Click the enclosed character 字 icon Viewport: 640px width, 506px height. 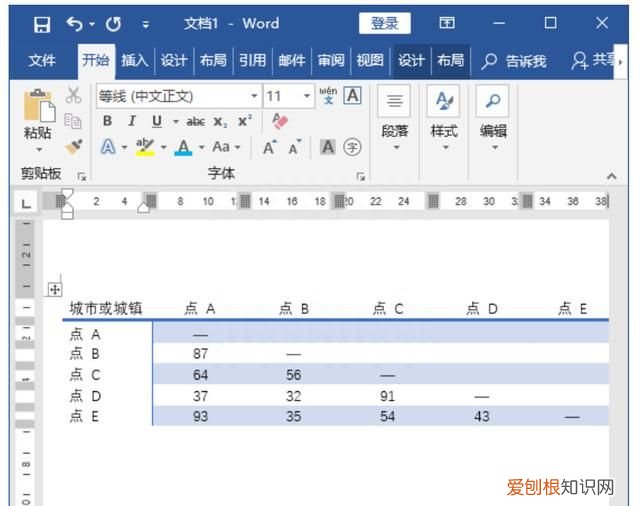[352, 147]
